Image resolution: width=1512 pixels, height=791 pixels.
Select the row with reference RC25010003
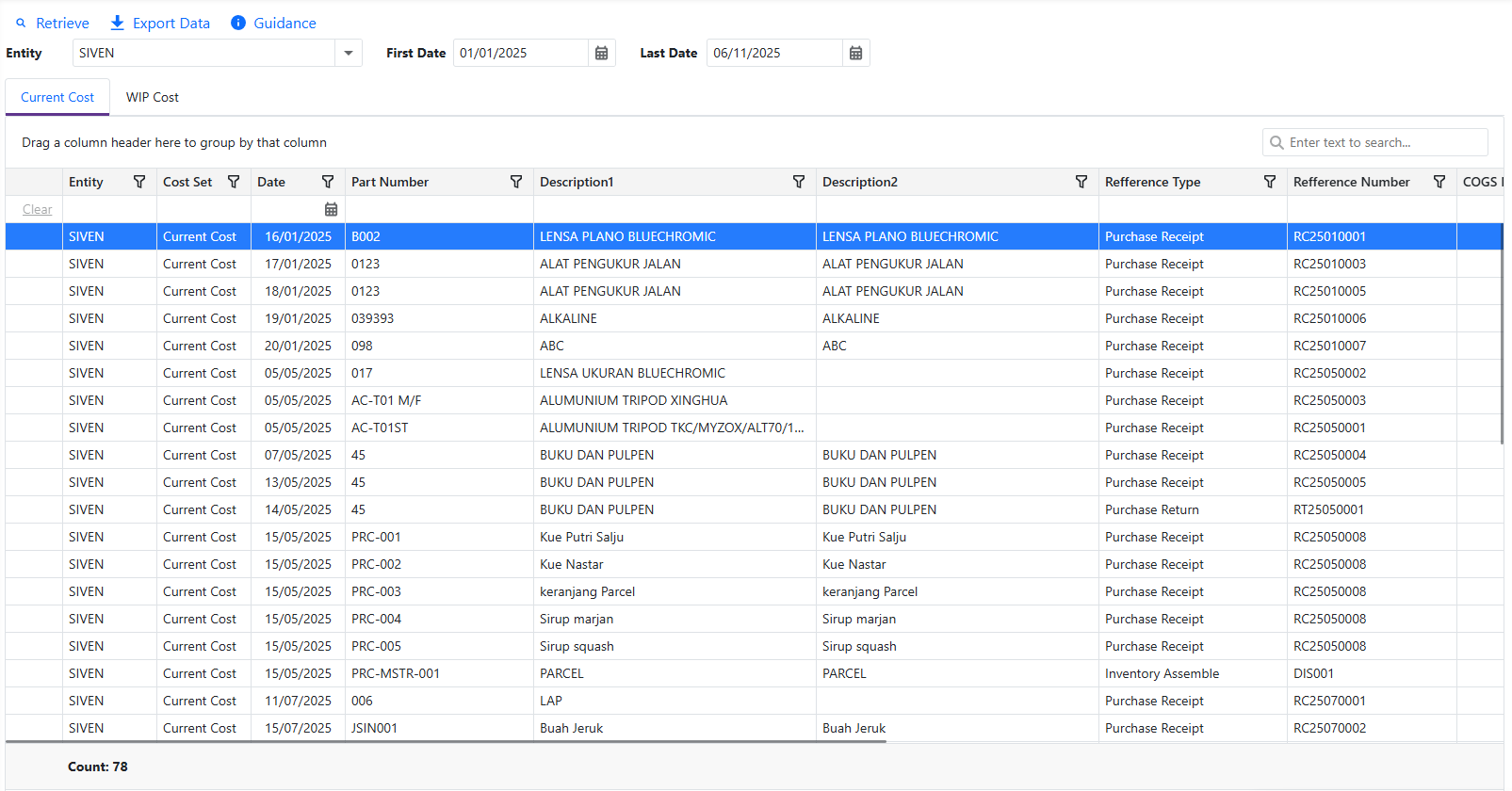click(x=754, y=264)
